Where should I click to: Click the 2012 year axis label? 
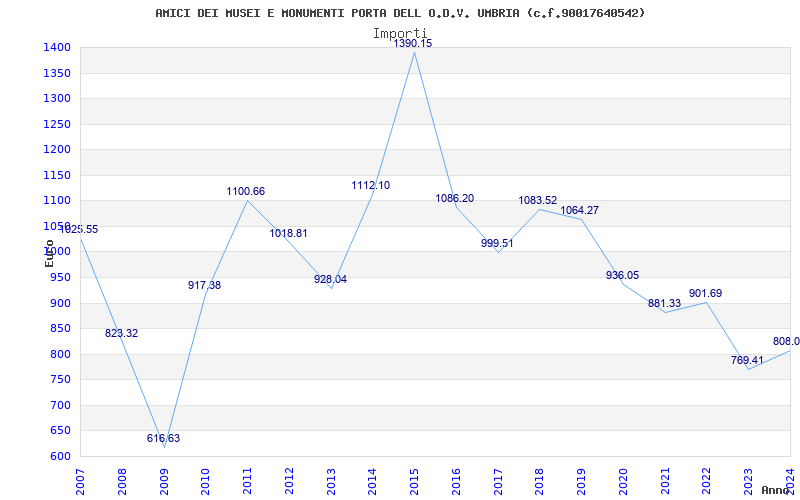pos(289,481)
